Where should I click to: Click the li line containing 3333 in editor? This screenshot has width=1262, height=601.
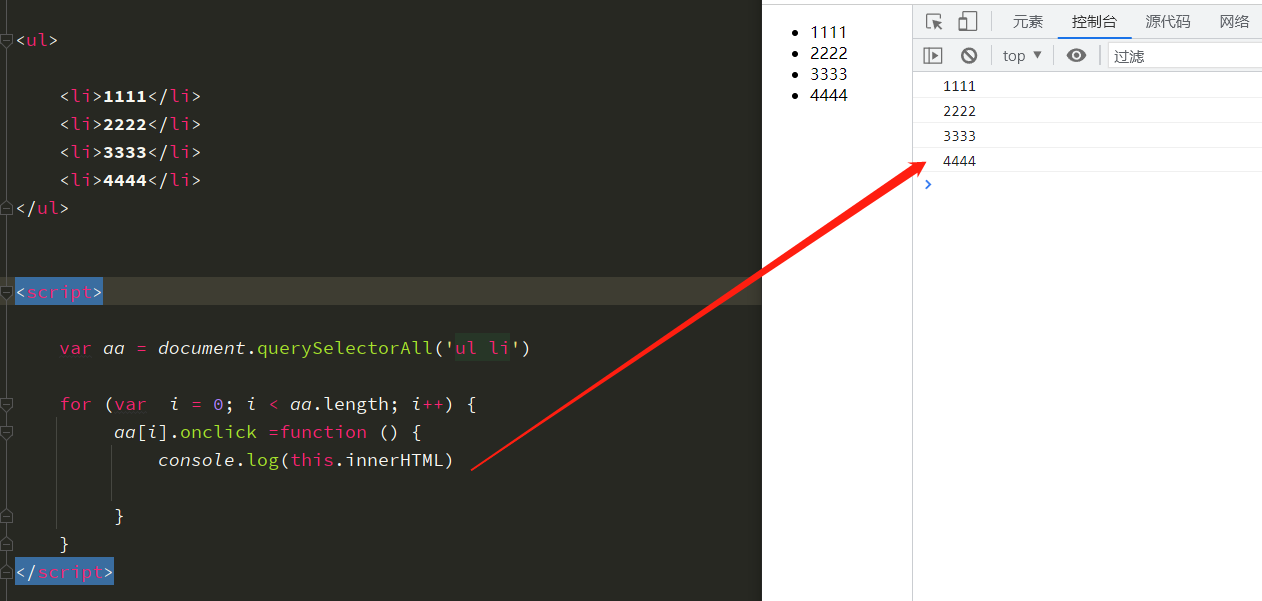[x=130, y=152]
